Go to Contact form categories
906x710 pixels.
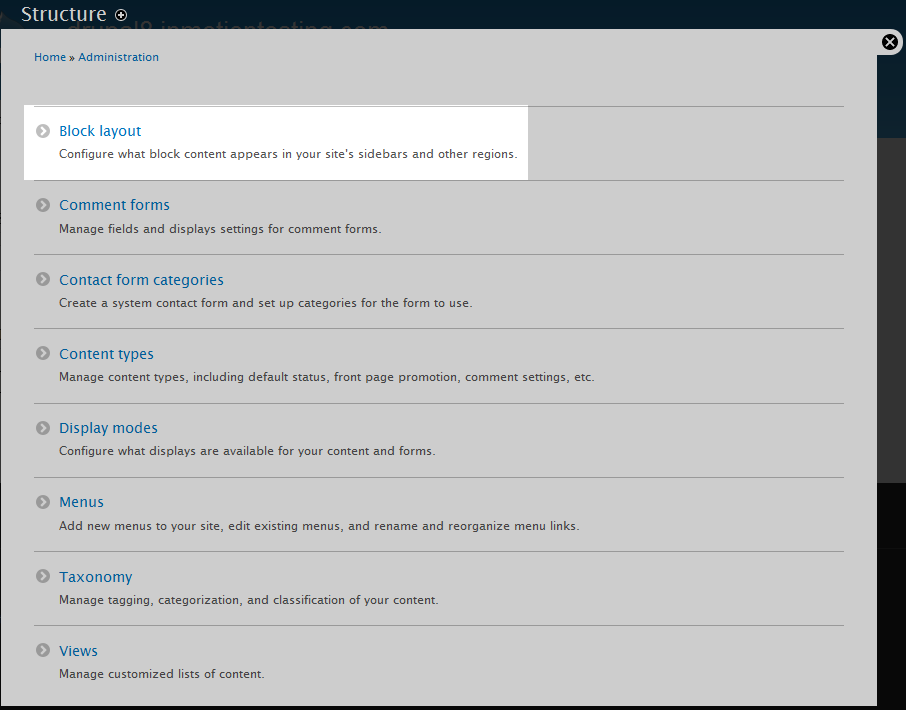pyautogui.click(x=141, y=280)
